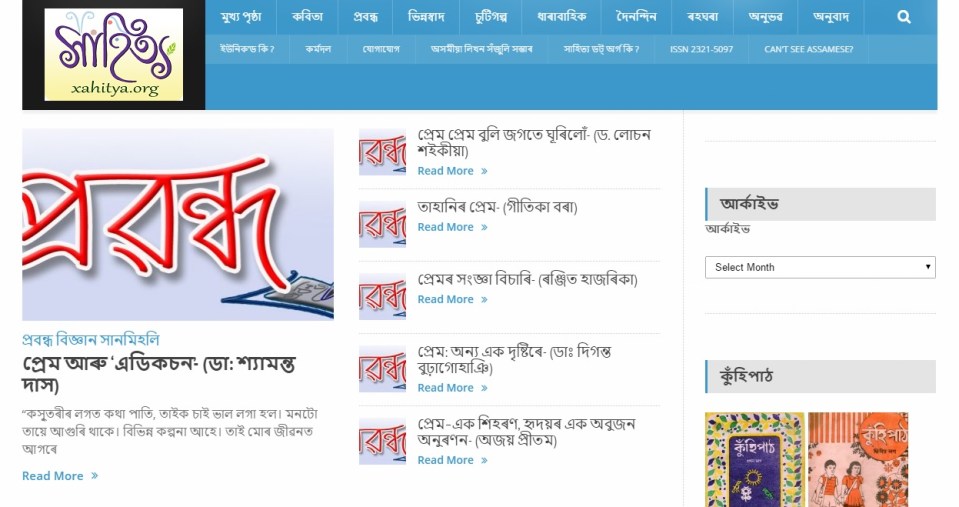Go to the ধাৰাবাহিক menu section
The height and width of the screenshot is (507, 959).
tap(561, 17)
